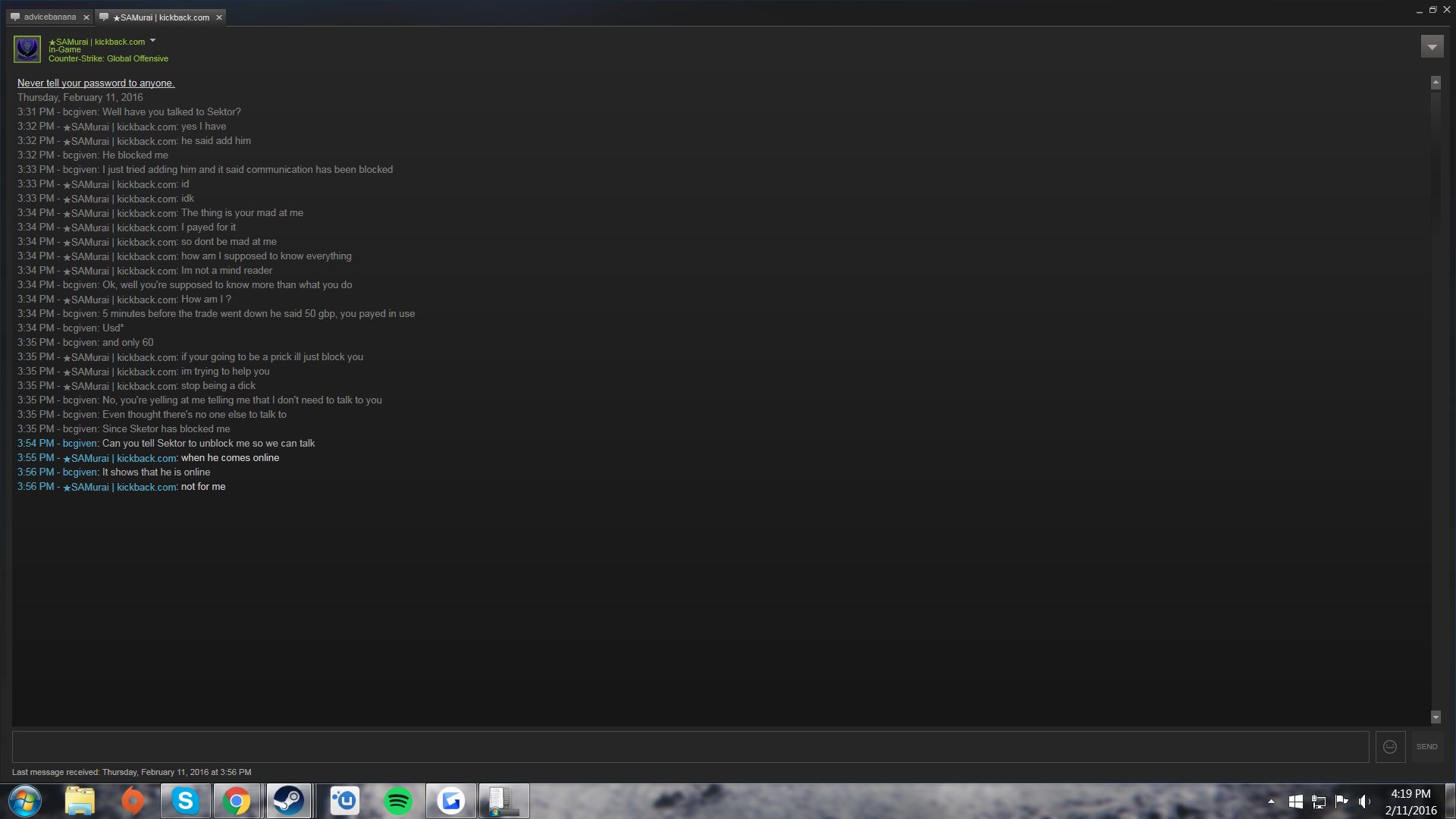Close the advicebanana chat tab
The image size is (1456, 819).
point(86,17)
